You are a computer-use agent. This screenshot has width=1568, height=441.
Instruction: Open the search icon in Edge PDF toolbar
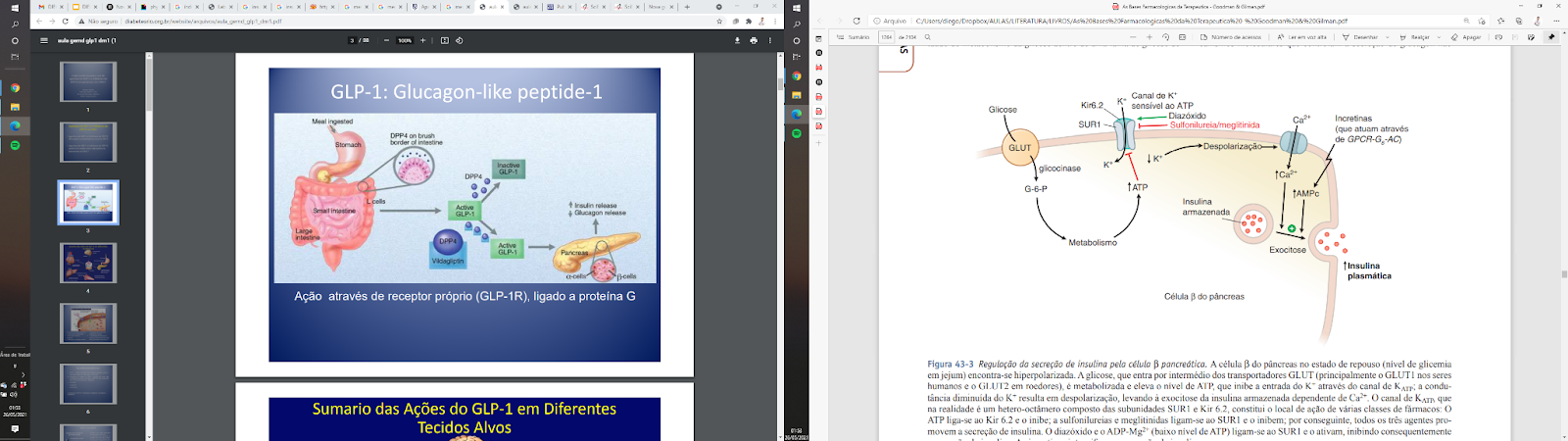coord(928,37)
